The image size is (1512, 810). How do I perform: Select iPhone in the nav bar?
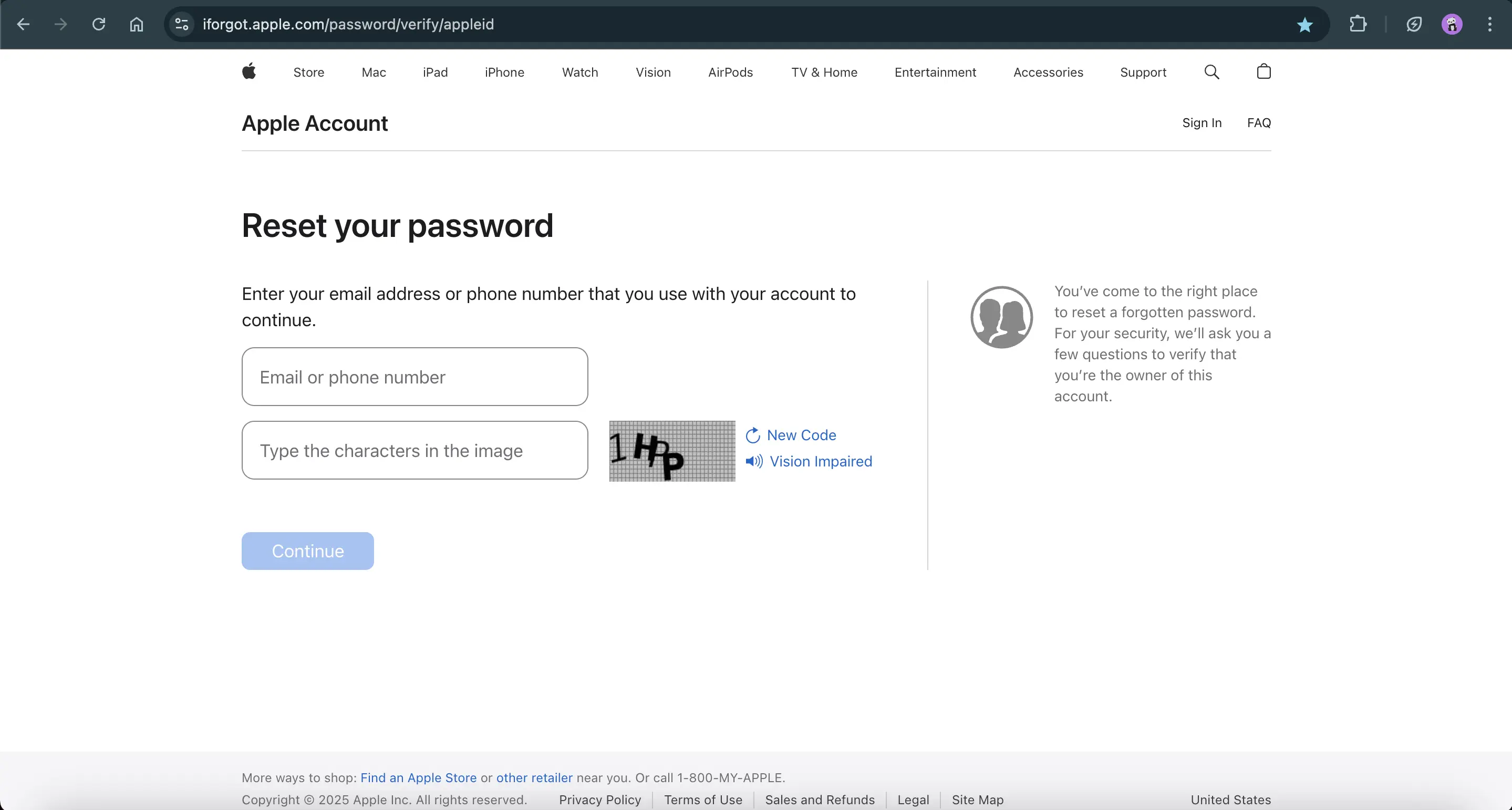click(x=504, y=72)
